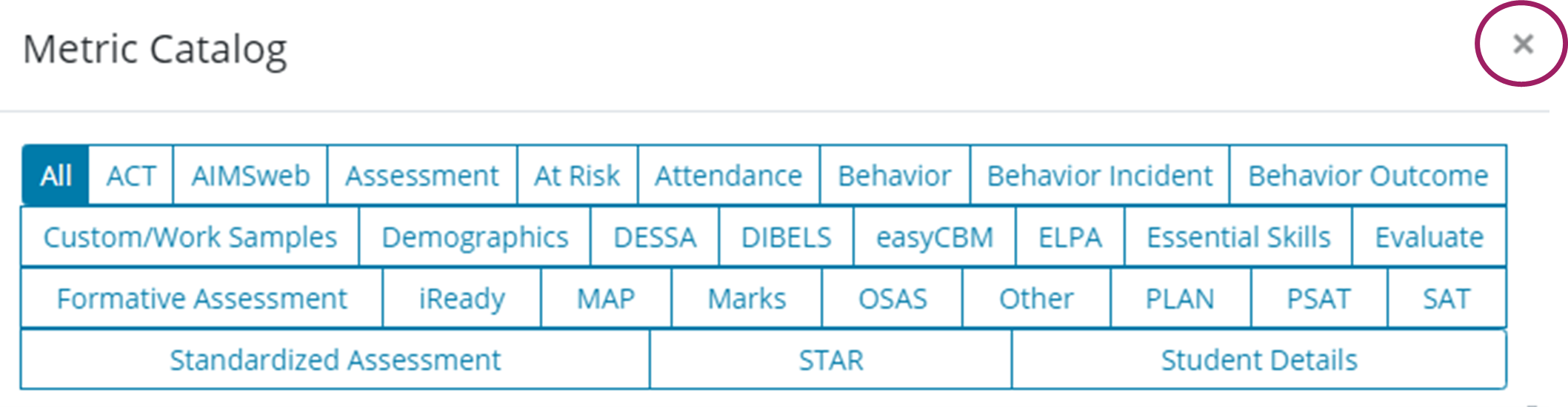Close the Metric Catalog dialog
The height and width of the screenshot is (407, 1568).
(1522, 44)
